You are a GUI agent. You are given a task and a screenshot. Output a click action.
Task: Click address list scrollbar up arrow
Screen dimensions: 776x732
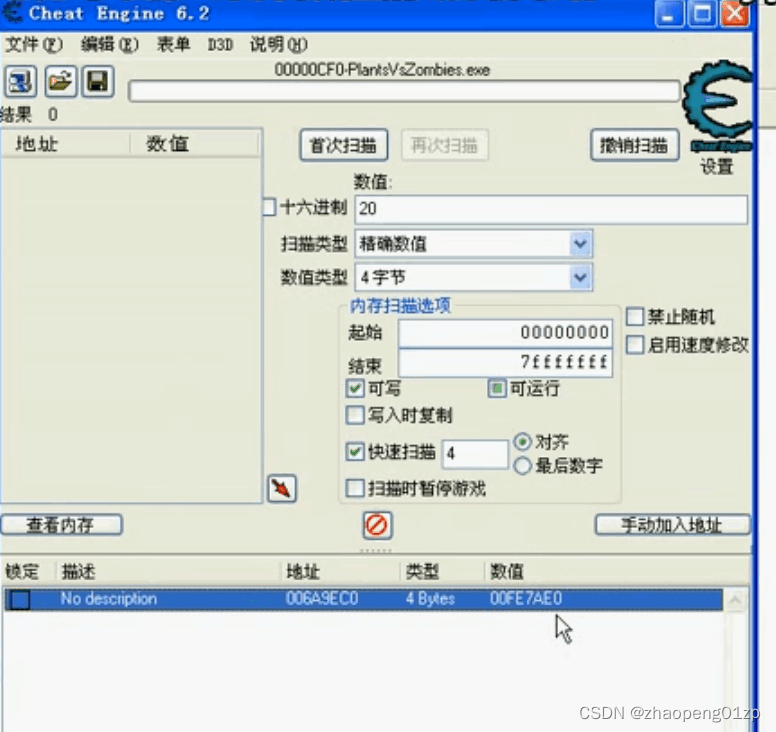pos(735,600)
